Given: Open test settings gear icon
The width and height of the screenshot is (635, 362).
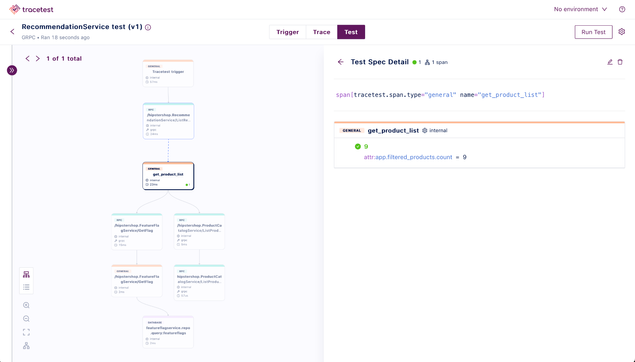Looking at the screenshot, I should (x=622, y=32).
